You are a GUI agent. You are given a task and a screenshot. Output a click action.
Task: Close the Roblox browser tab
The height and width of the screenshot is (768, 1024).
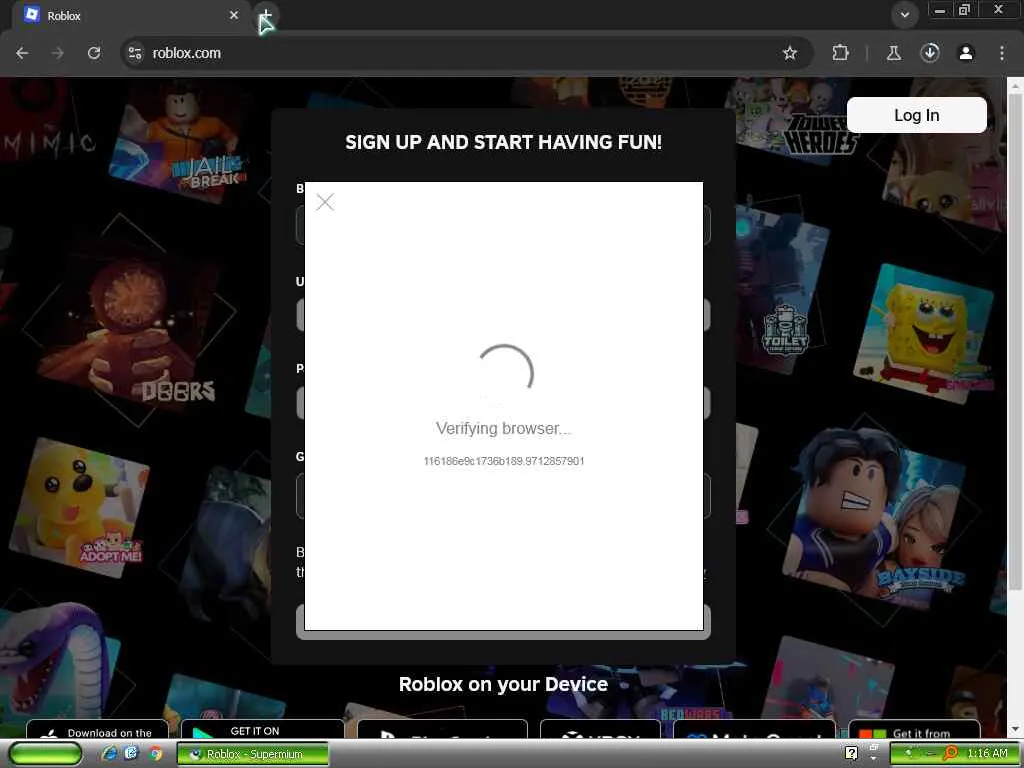click(234, 15)
